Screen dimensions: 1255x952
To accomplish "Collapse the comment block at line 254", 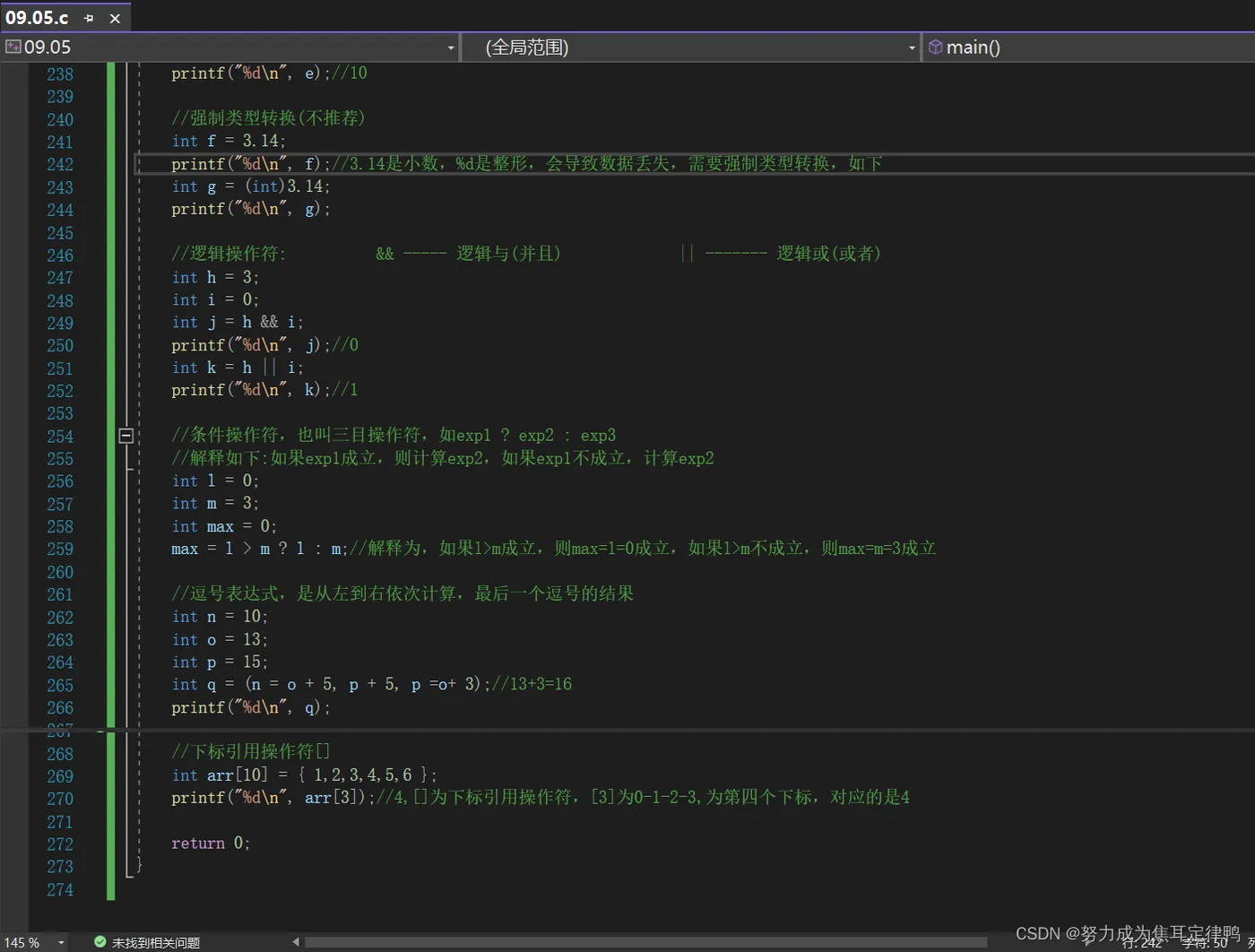I will click(126, 436).
